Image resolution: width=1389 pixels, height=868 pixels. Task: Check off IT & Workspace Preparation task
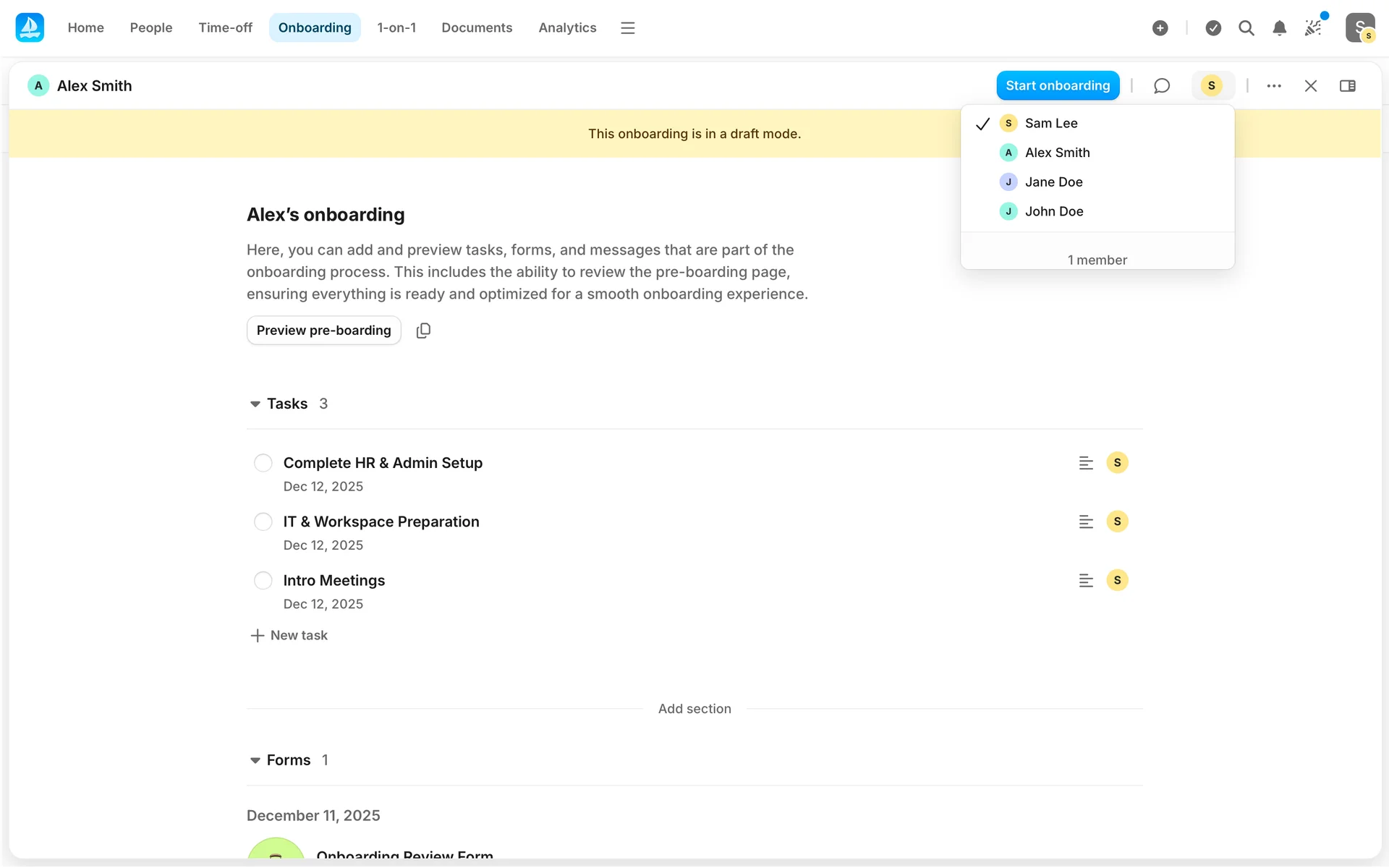click(x=263, y=522)
